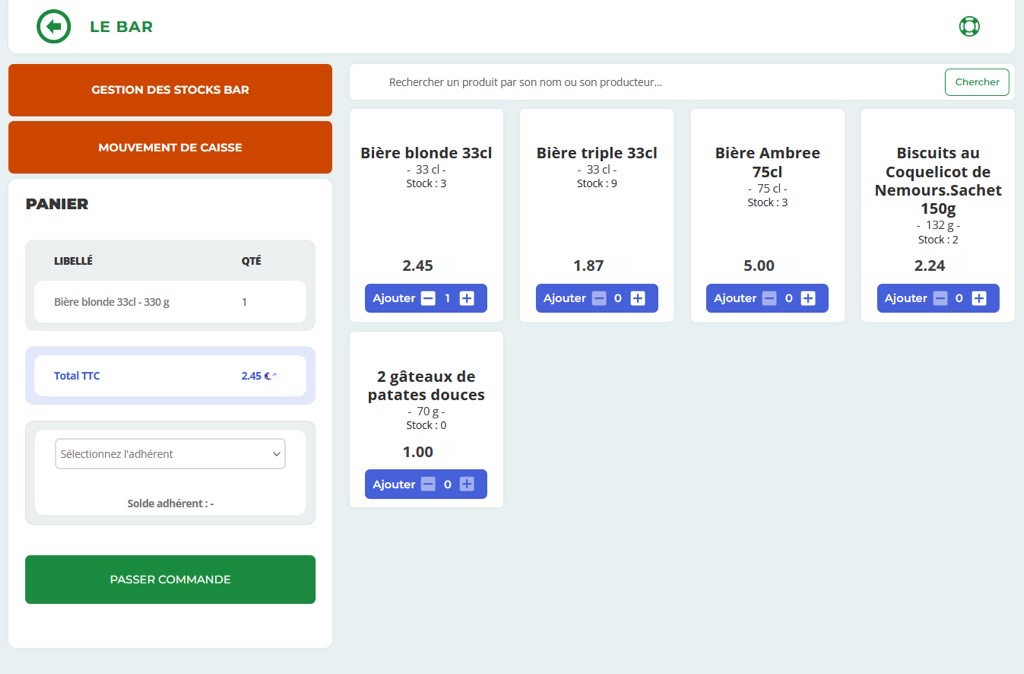The width and height of the screenshot is (1024, 674).
Task: Click the Chercher search button
Action: pos(976,82)
